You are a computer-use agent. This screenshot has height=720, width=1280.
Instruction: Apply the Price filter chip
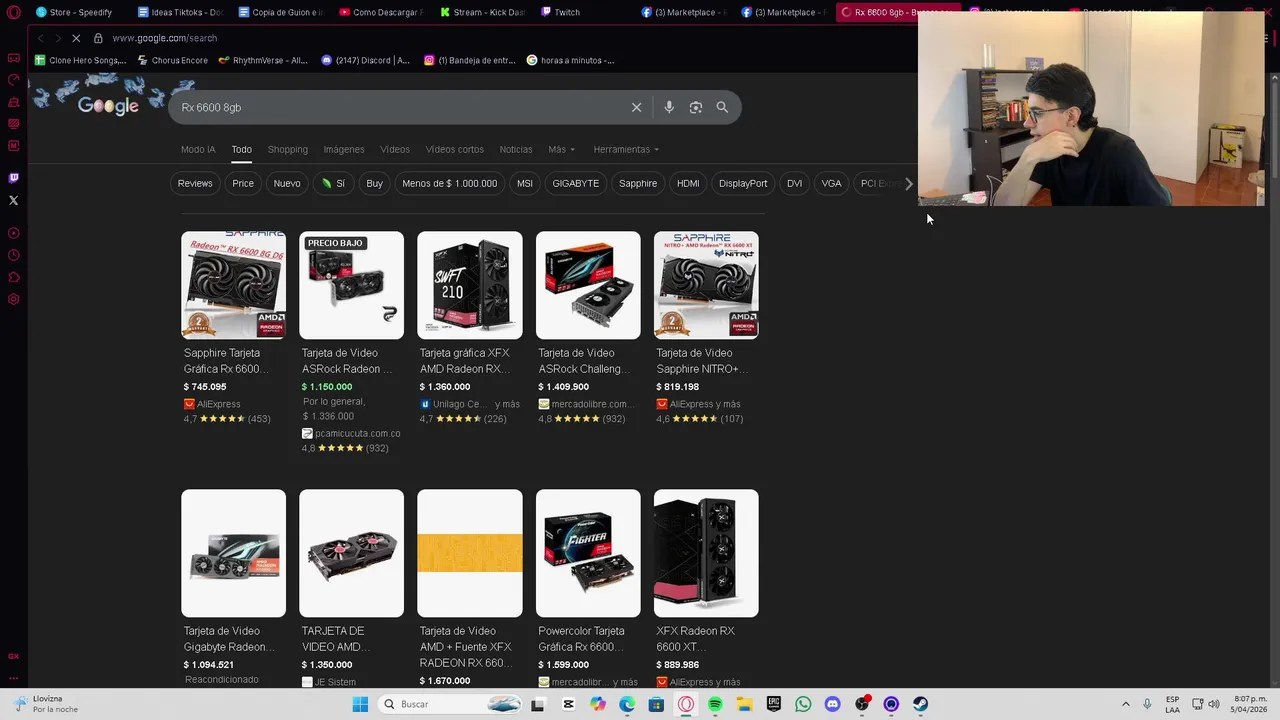[x=243, y=183]
